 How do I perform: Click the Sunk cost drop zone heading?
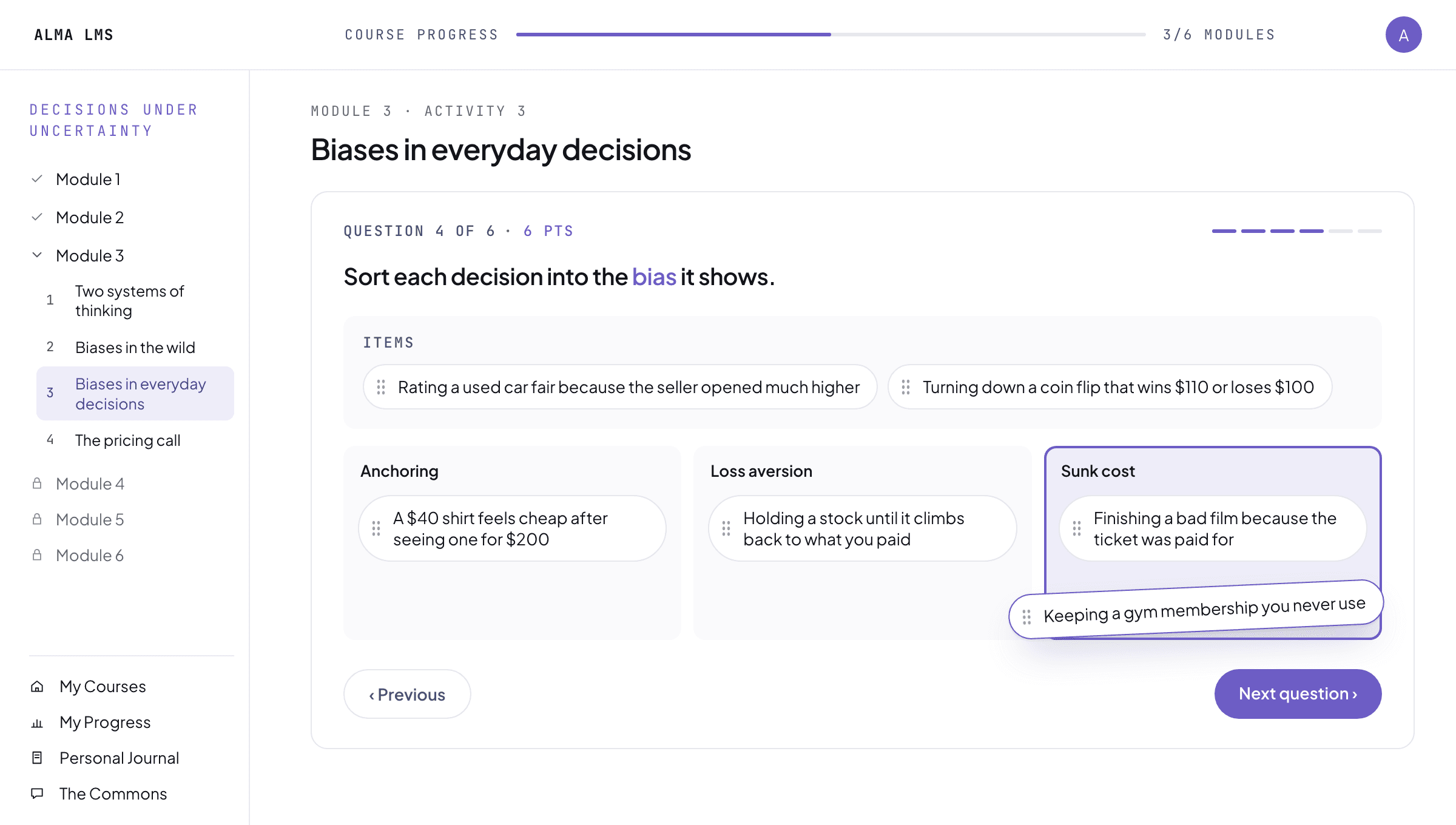[1097, 471]
